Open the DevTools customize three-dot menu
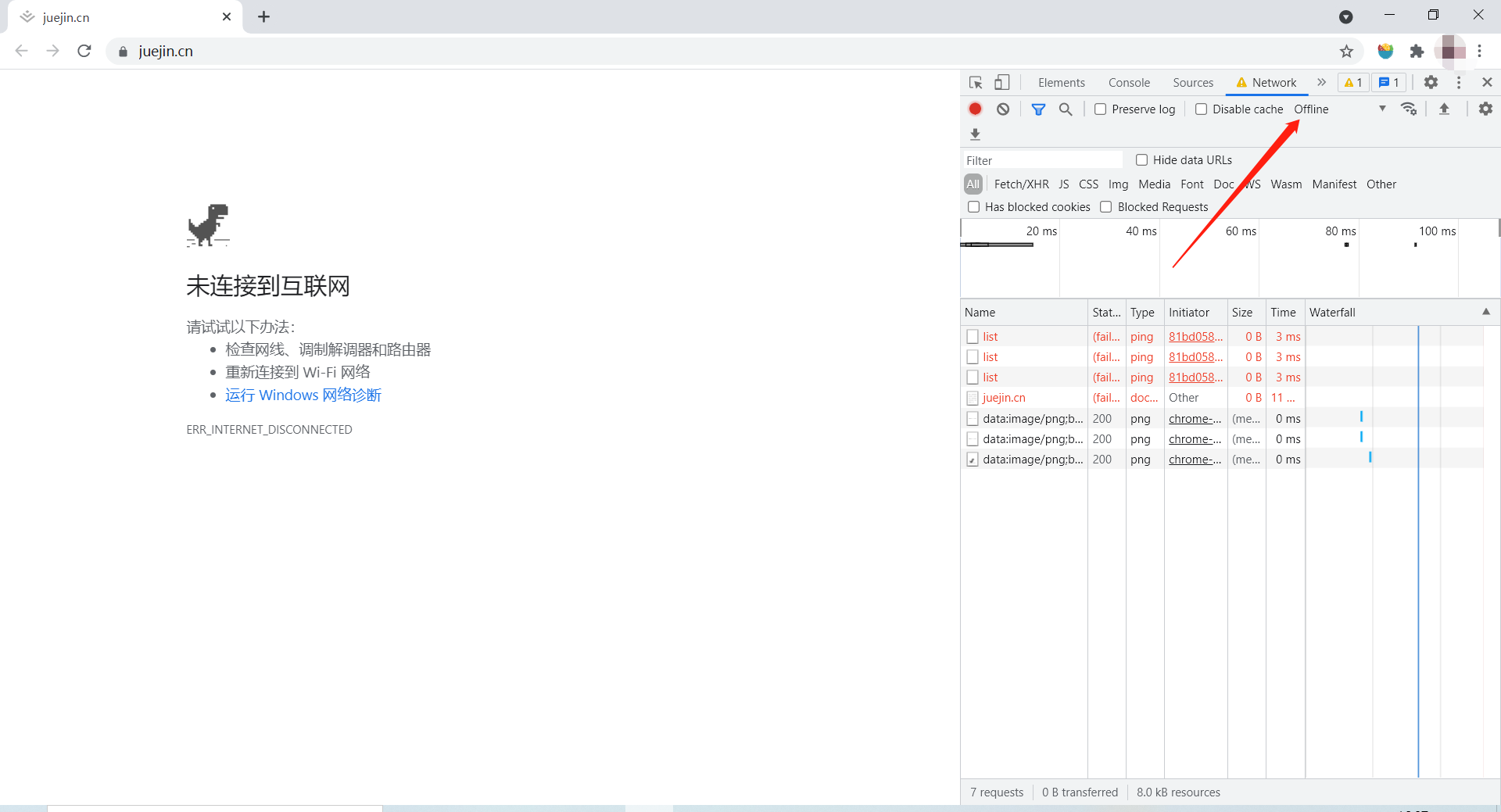 1459,82
